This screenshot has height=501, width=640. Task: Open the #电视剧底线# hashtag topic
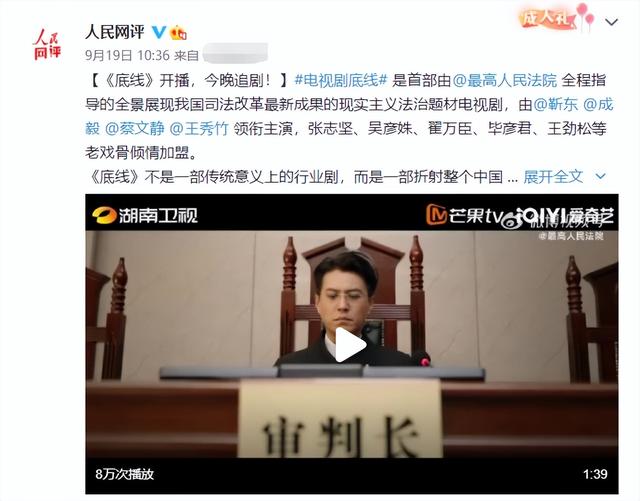click(x=341, y=80)
